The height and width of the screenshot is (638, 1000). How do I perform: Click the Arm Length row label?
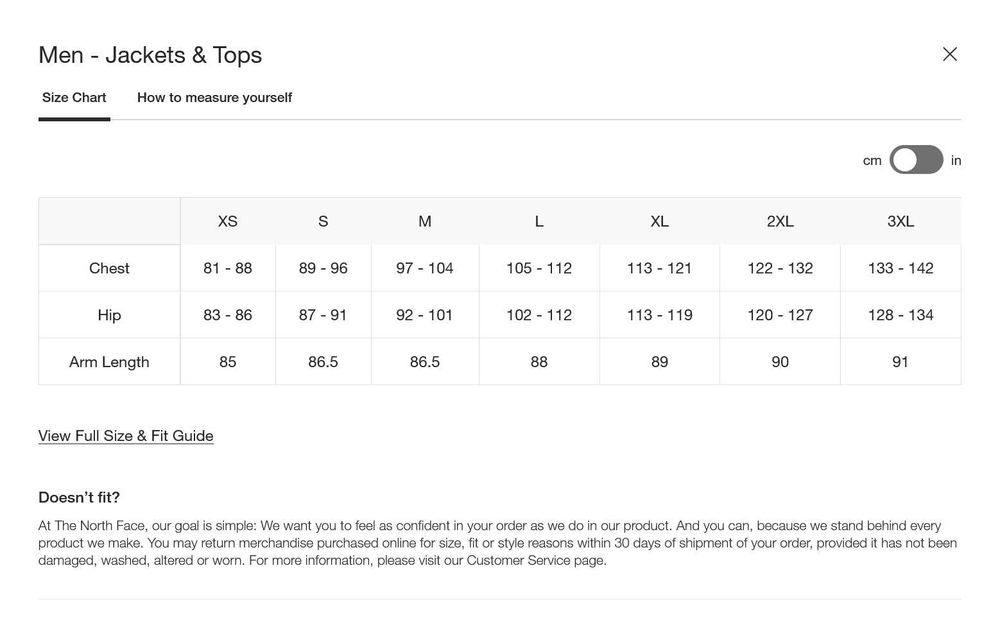[x=109, y=362]
